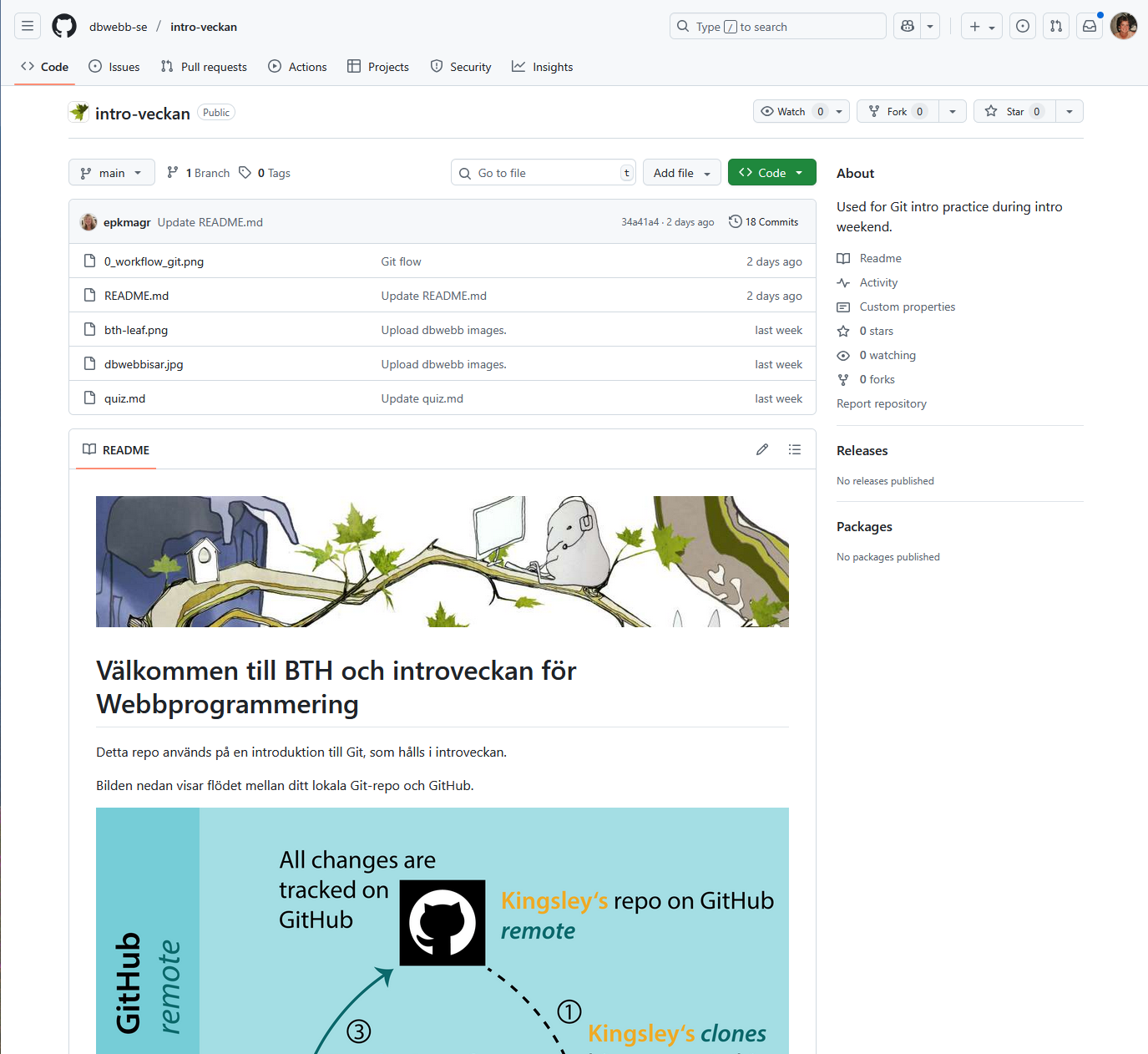
Task: Open file 0_workflow_git.png
Action: coord(154,261)
